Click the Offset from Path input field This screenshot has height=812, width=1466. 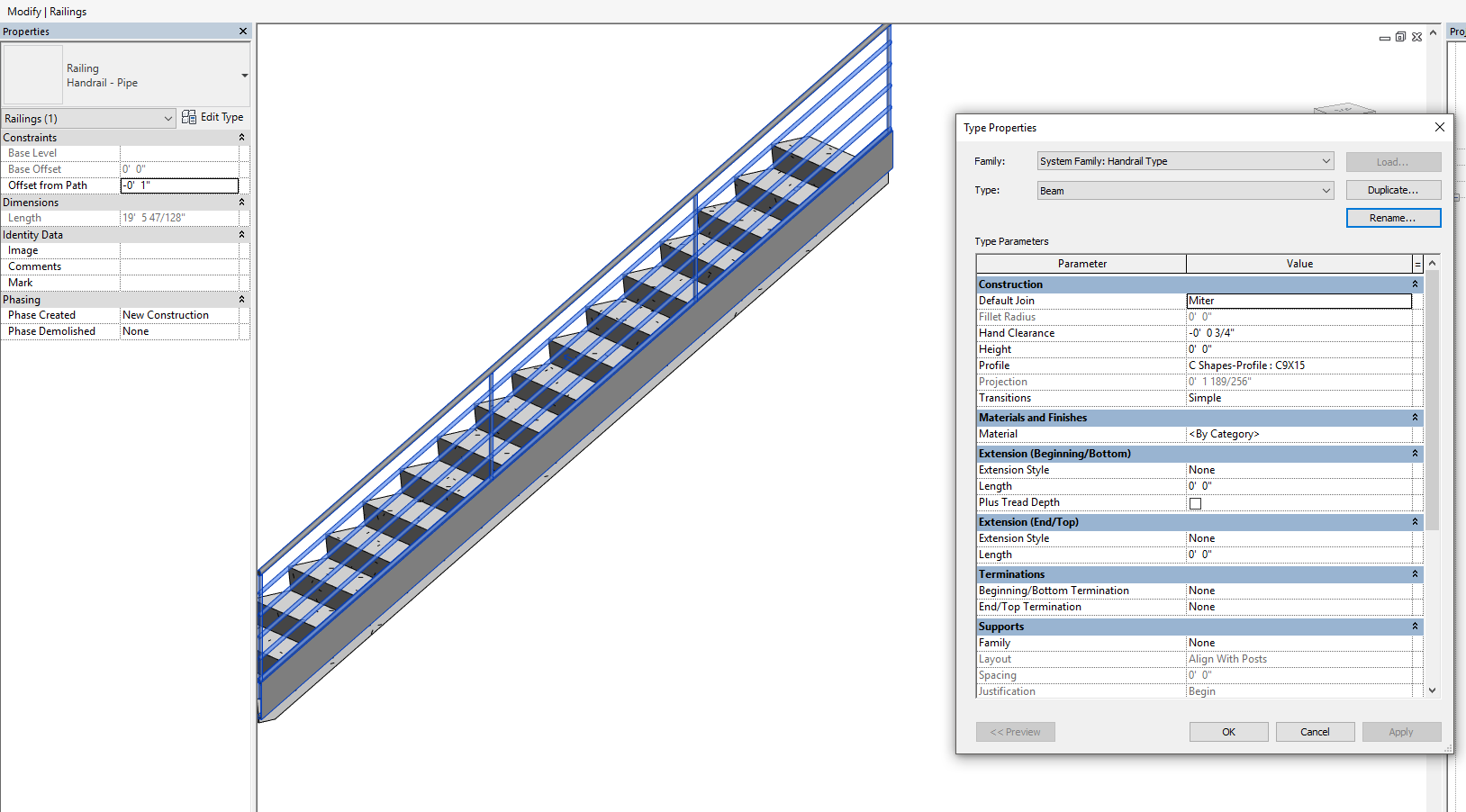[x=179, y=185]
